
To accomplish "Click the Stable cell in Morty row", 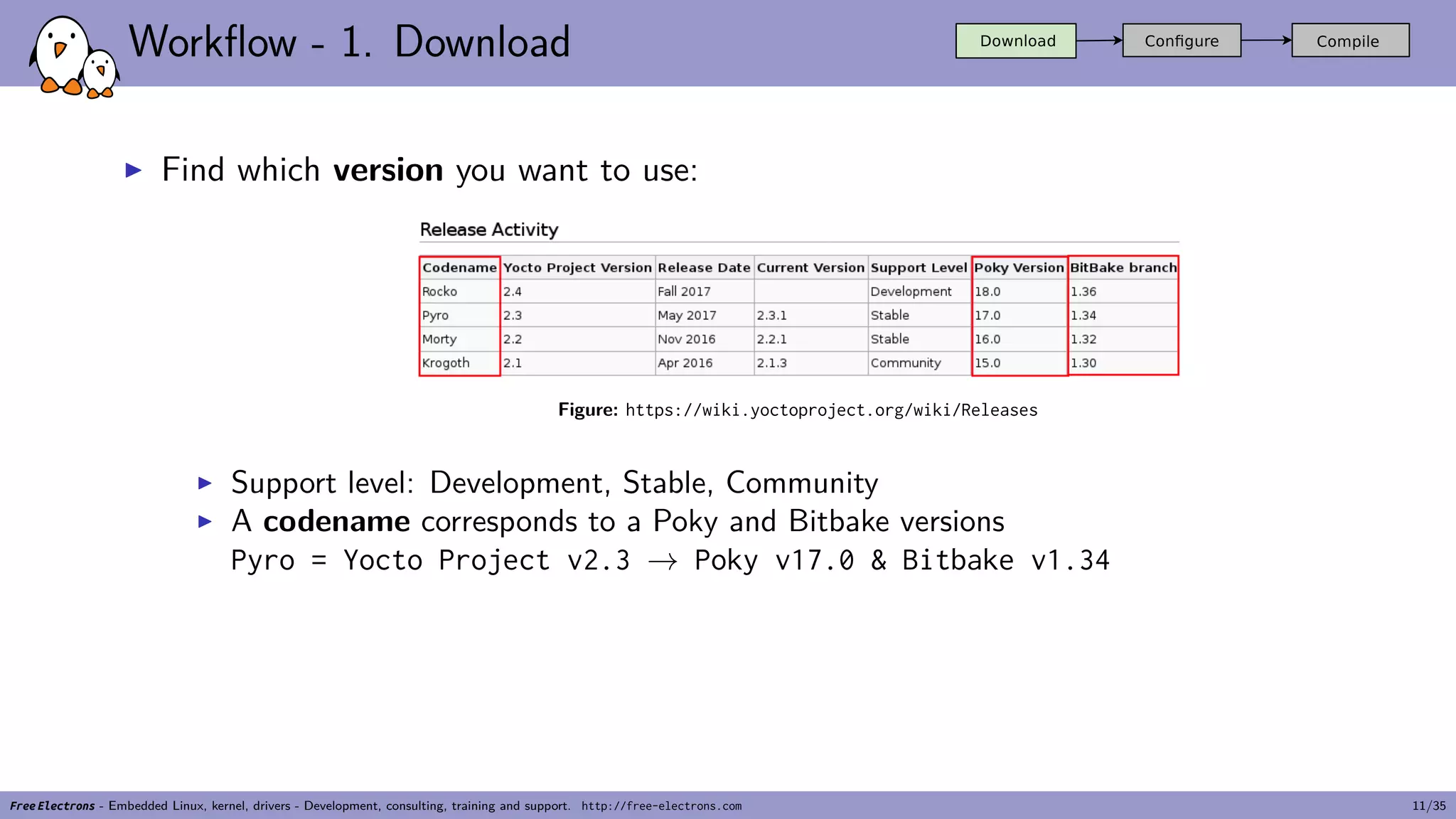I will (919, 339).
